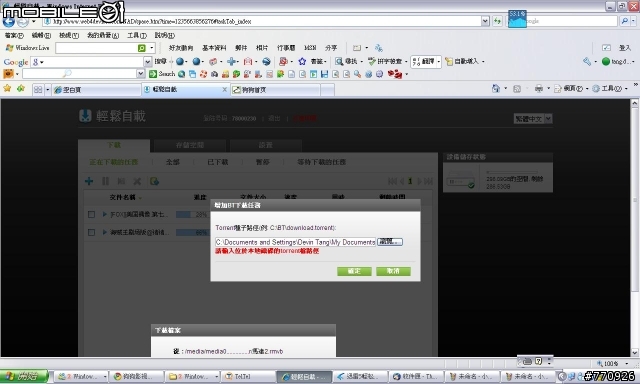The height and width of the screenshot is (384, 640).
Task: Click the pause task icon in the download toolbar
Action: (x=105, y=181)
